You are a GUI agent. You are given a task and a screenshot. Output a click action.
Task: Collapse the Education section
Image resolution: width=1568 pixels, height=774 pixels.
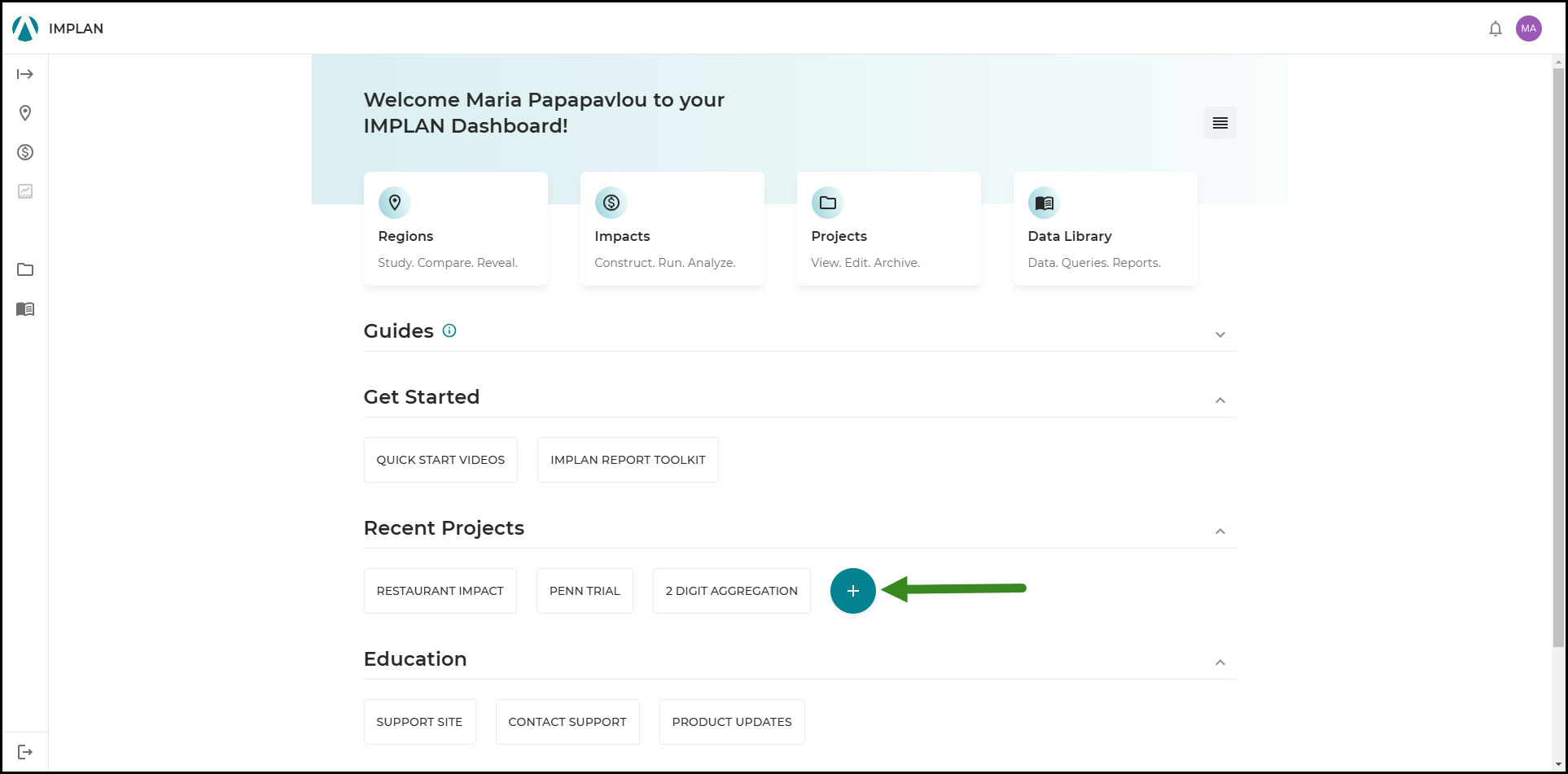1220,662
